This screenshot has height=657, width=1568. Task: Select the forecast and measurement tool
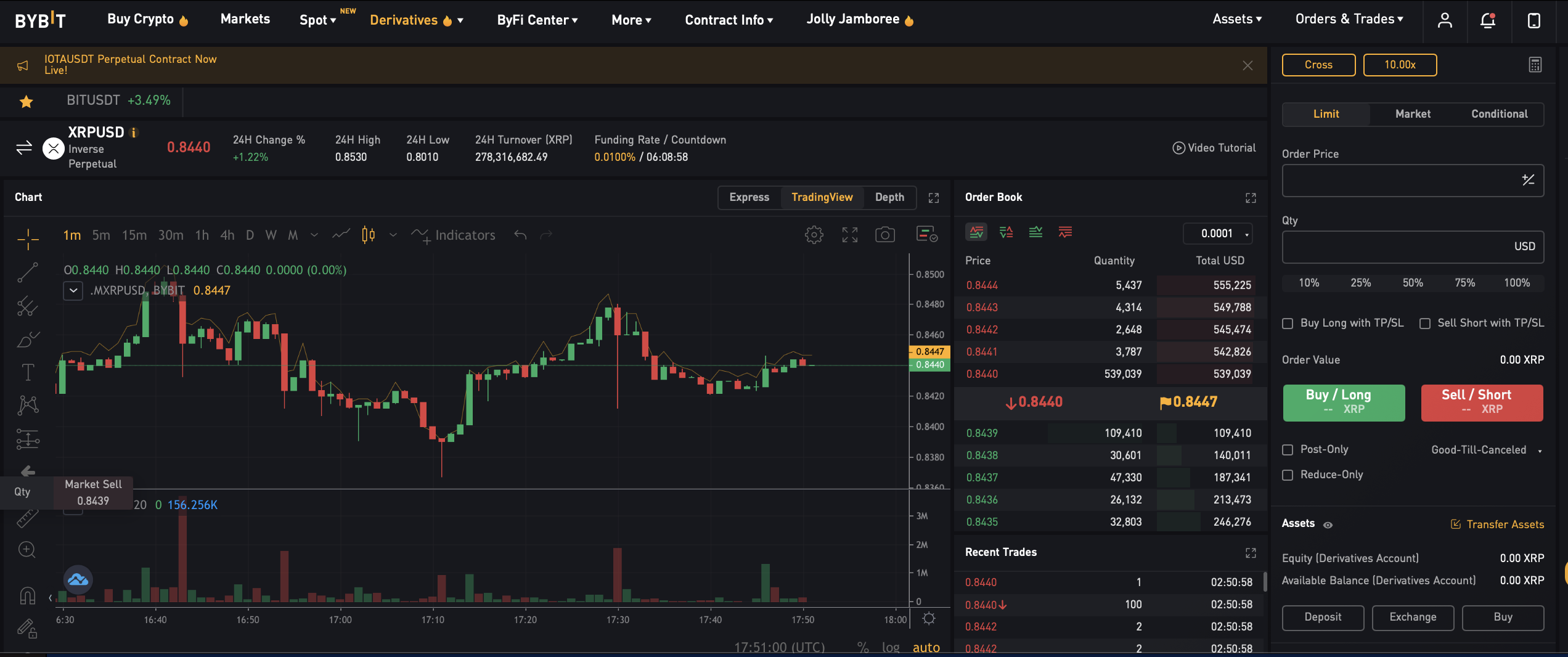(28, 439)
